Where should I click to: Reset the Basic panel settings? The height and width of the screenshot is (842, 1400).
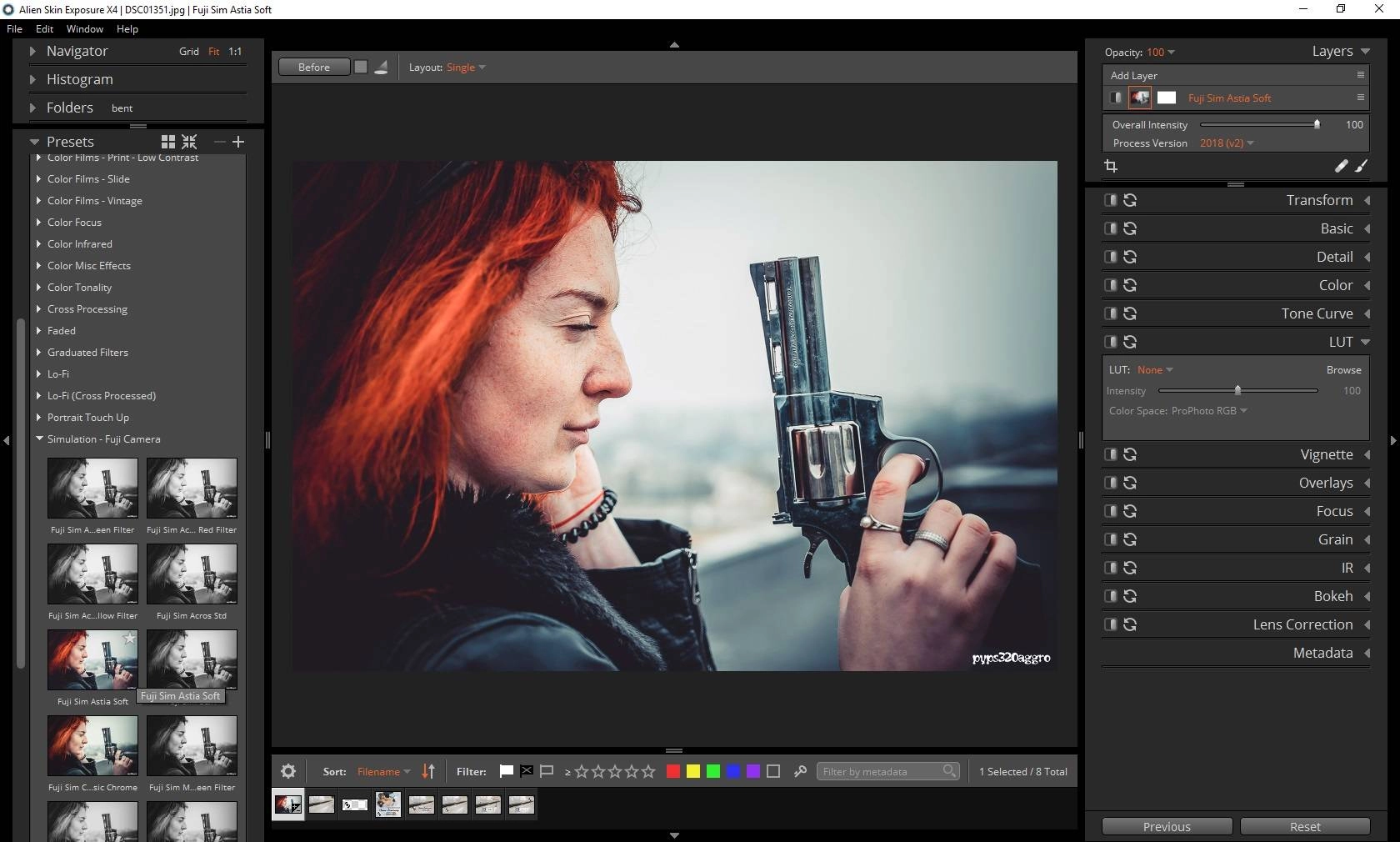(1130, 228)
